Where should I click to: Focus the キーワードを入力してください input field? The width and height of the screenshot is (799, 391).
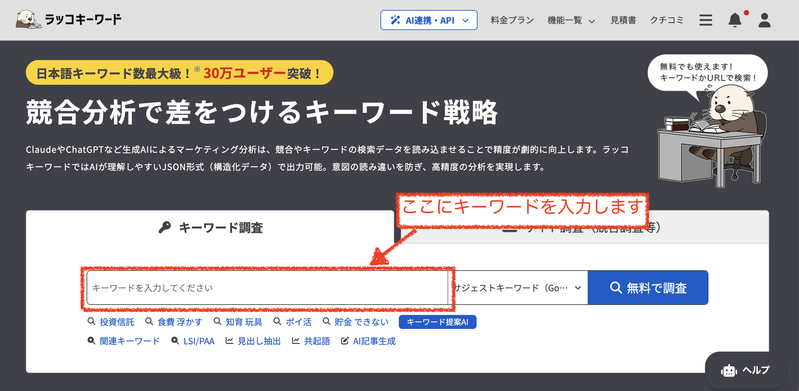267,288
